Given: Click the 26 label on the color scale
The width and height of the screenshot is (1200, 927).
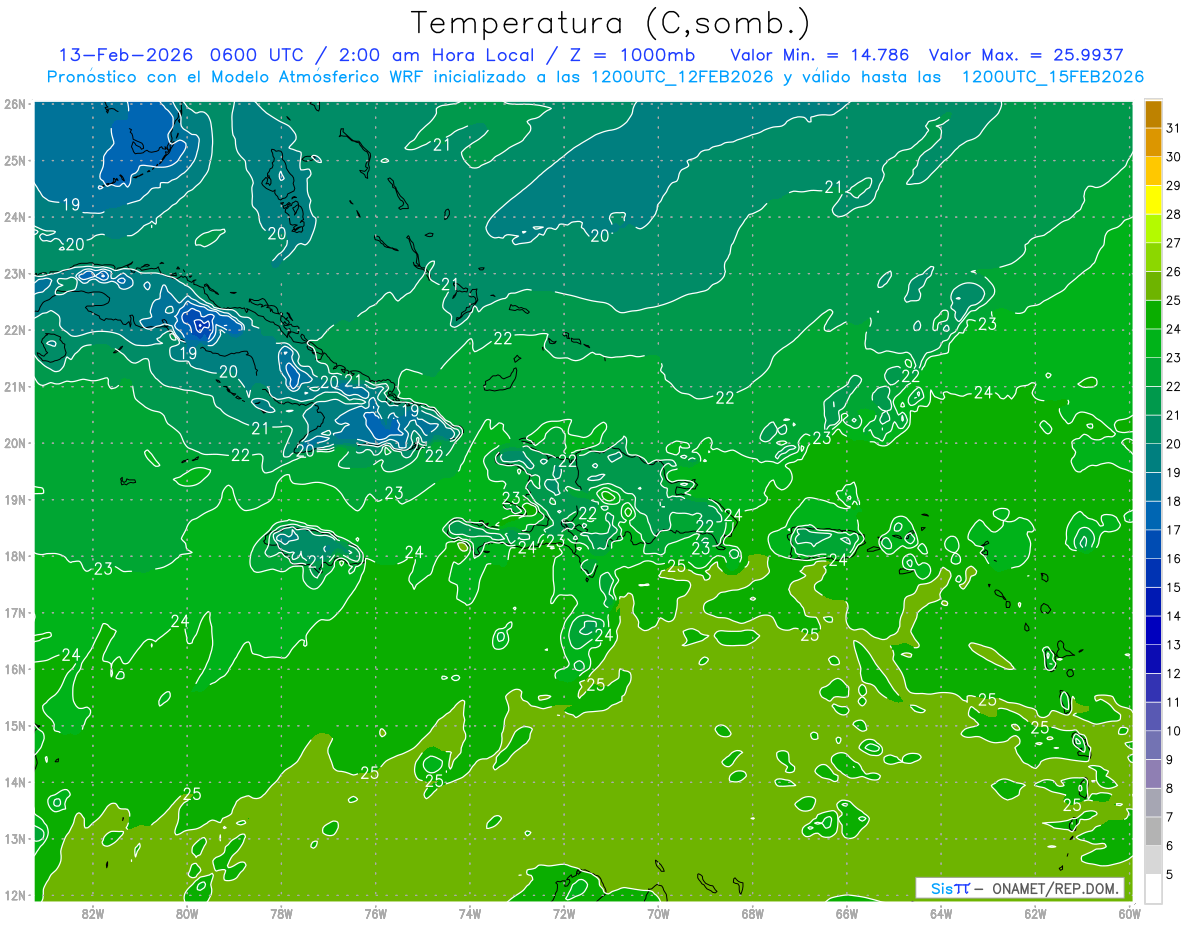Looking at the screenshot, I should pyautogui.click(x=1173, y=272).
